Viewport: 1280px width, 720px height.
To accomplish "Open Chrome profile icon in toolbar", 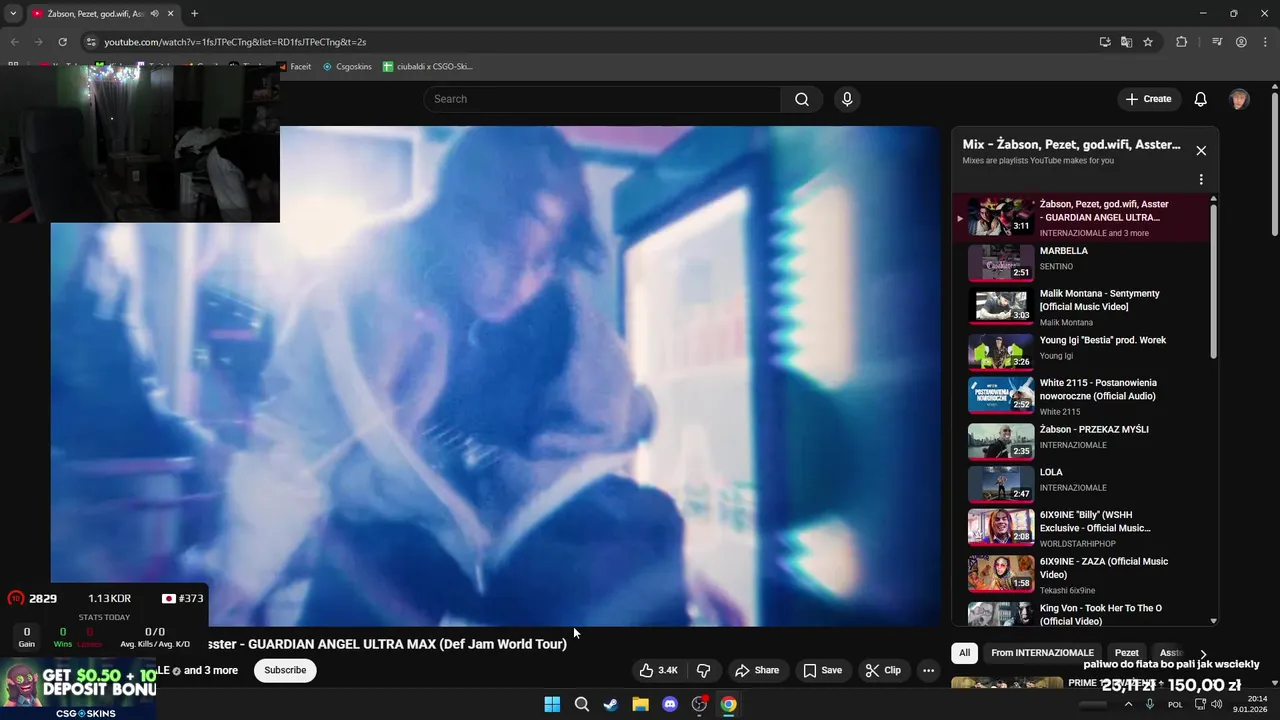I will pyautogui.click(x=1241, y=42).
